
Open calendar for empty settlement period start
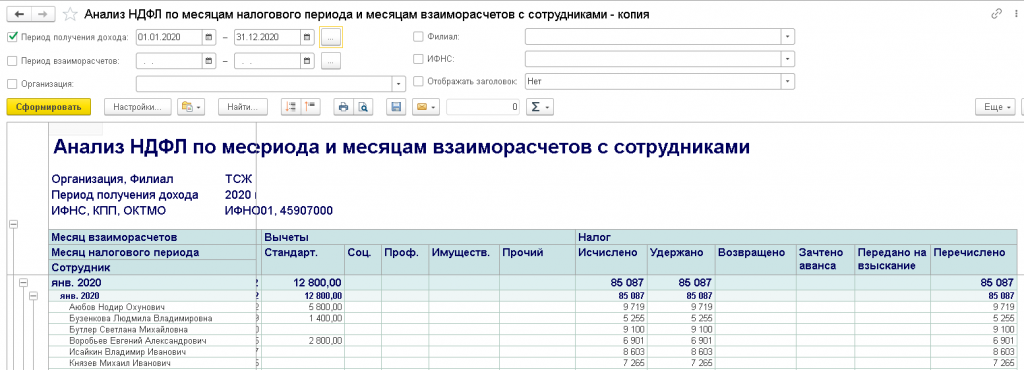(x=209, y=61)
